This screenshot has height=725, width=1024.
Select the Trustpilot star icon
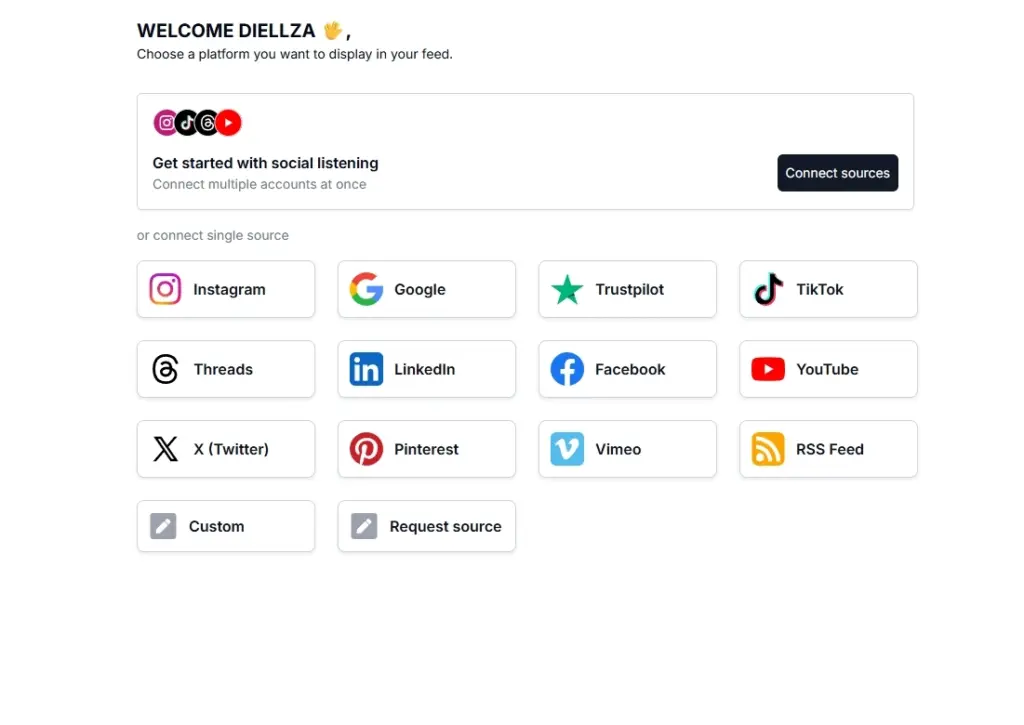coord(566,289)
